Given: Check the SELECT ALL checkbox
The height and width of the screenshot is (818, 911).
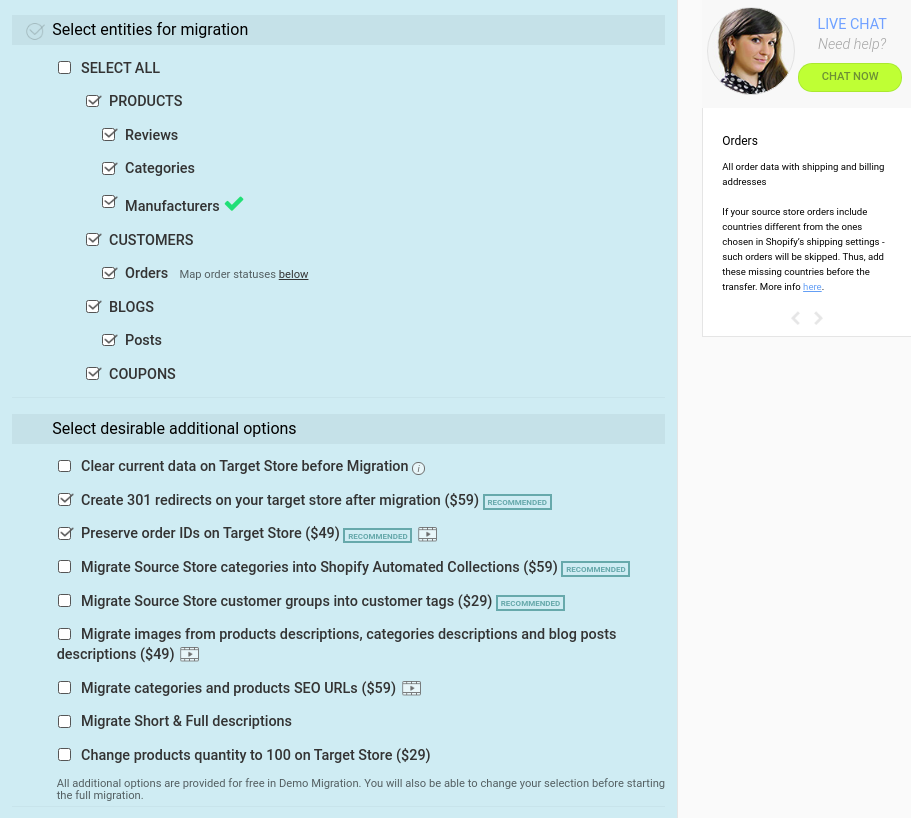Looking at the screenshot, I should (65, 68).
